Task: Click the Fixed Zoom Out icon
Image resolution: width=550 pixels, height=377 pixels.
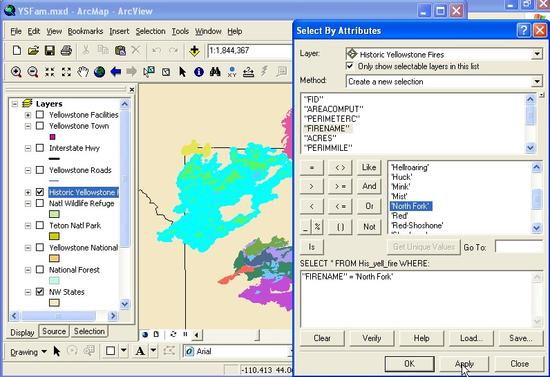Action: click(66, 72)
